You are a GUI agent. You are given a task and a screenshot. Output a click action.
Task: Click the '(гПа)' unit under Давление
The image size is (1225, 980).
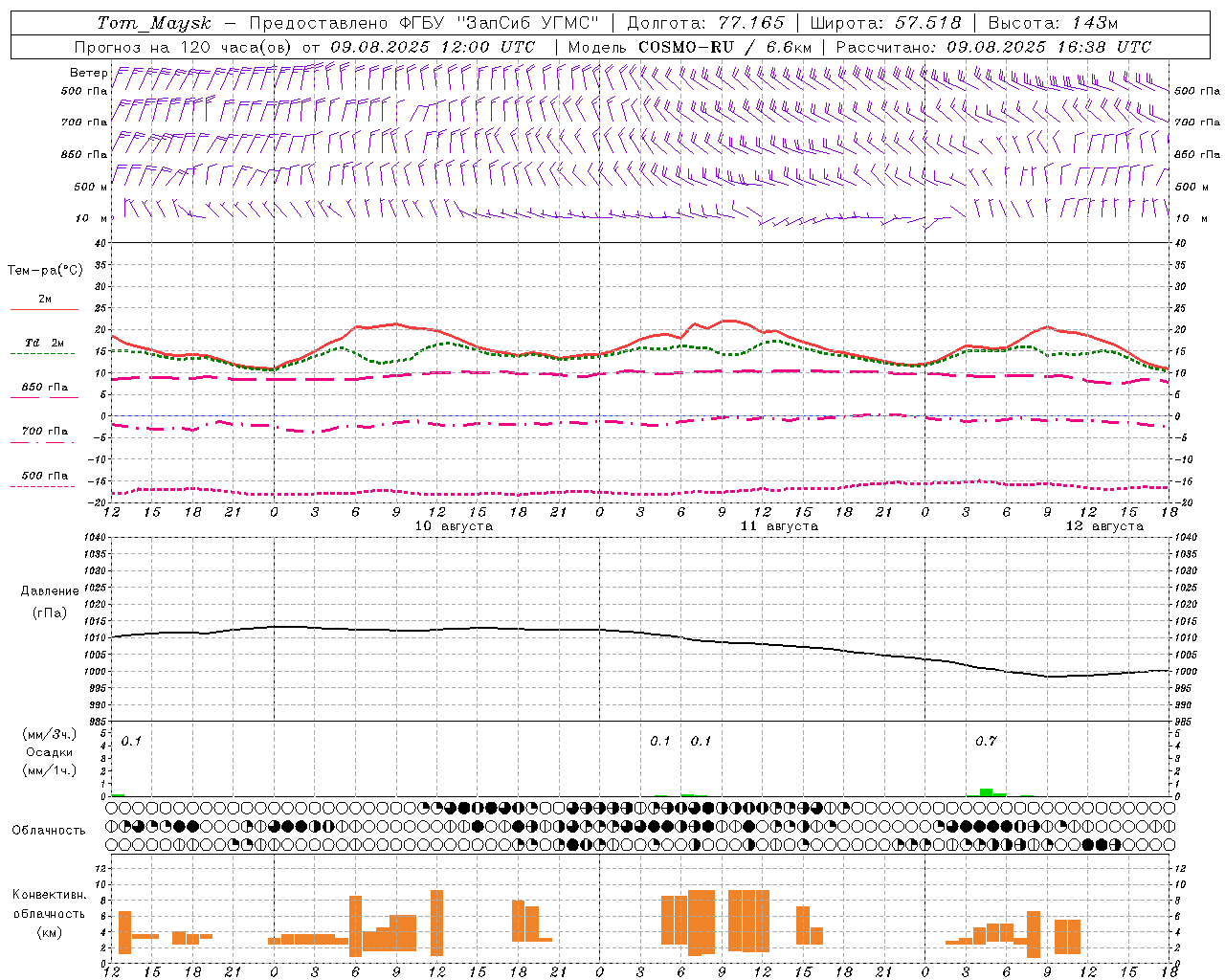[50, 612]
